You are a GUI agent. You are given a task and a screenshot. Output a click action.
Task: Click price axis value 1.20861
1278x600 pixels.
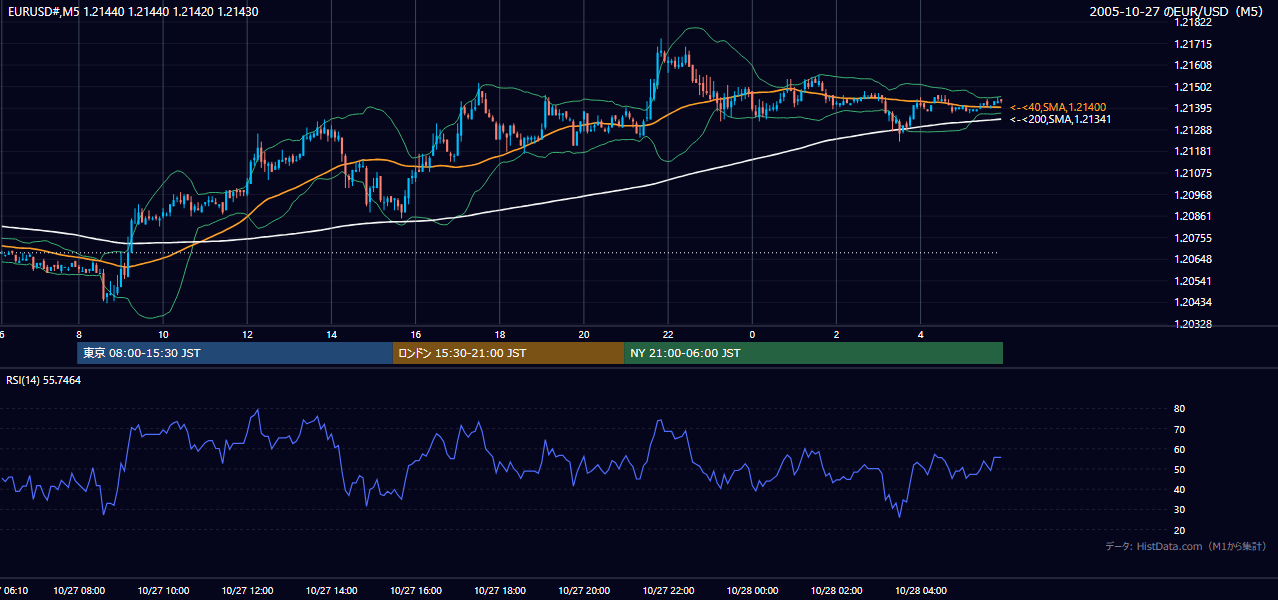(x=1193, y=216)
